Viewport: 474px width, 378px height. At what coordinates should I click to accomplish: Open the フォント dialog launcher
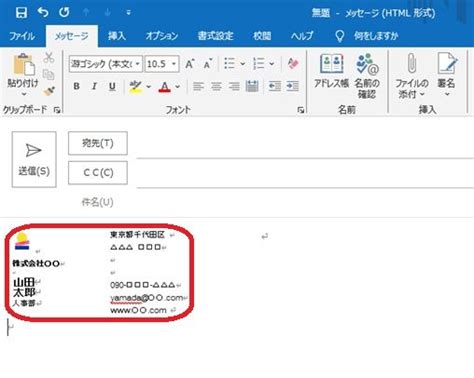point(301,110)
